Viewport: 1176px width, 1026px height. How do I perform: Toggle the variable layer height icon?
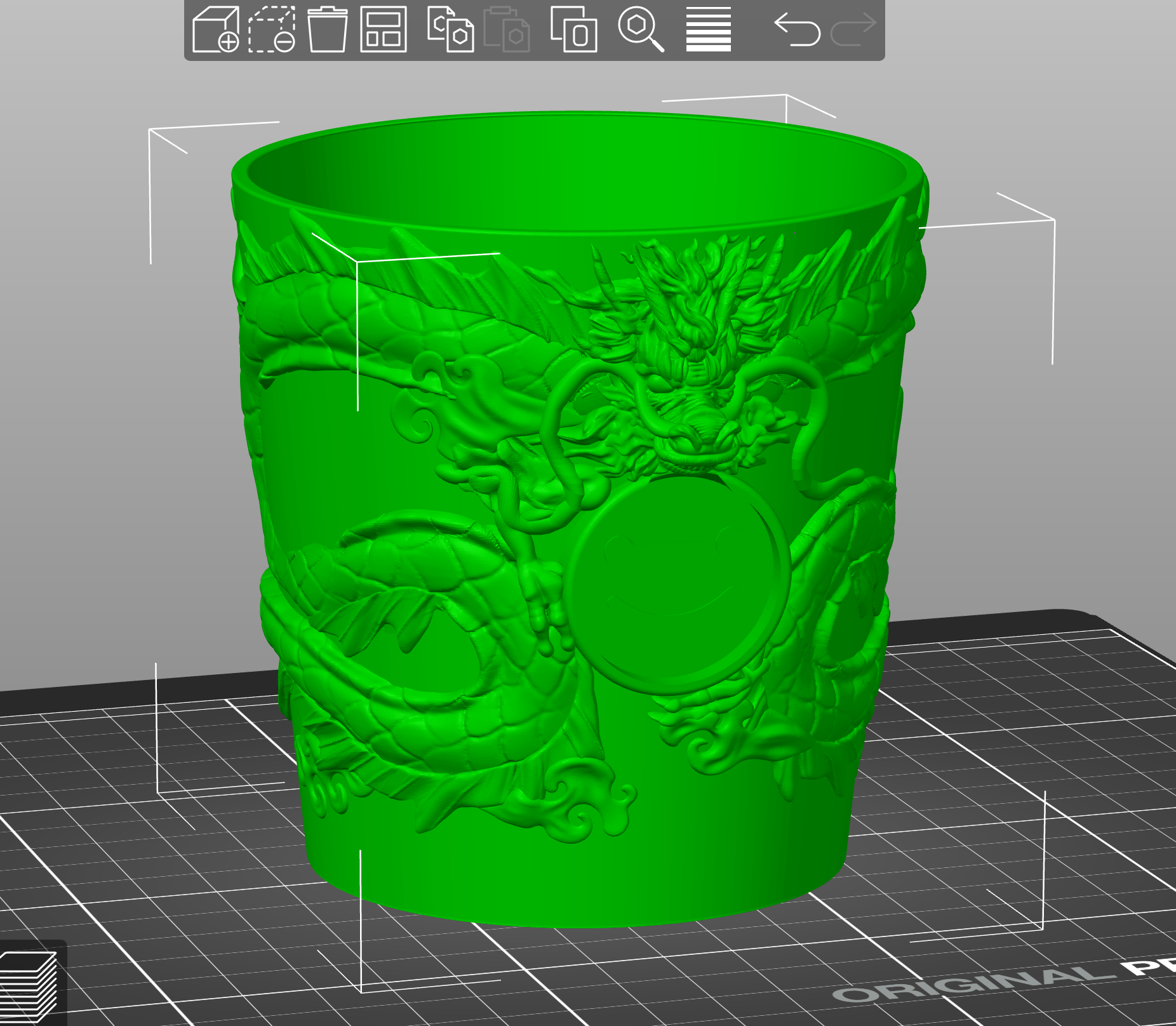pos(709,29)
